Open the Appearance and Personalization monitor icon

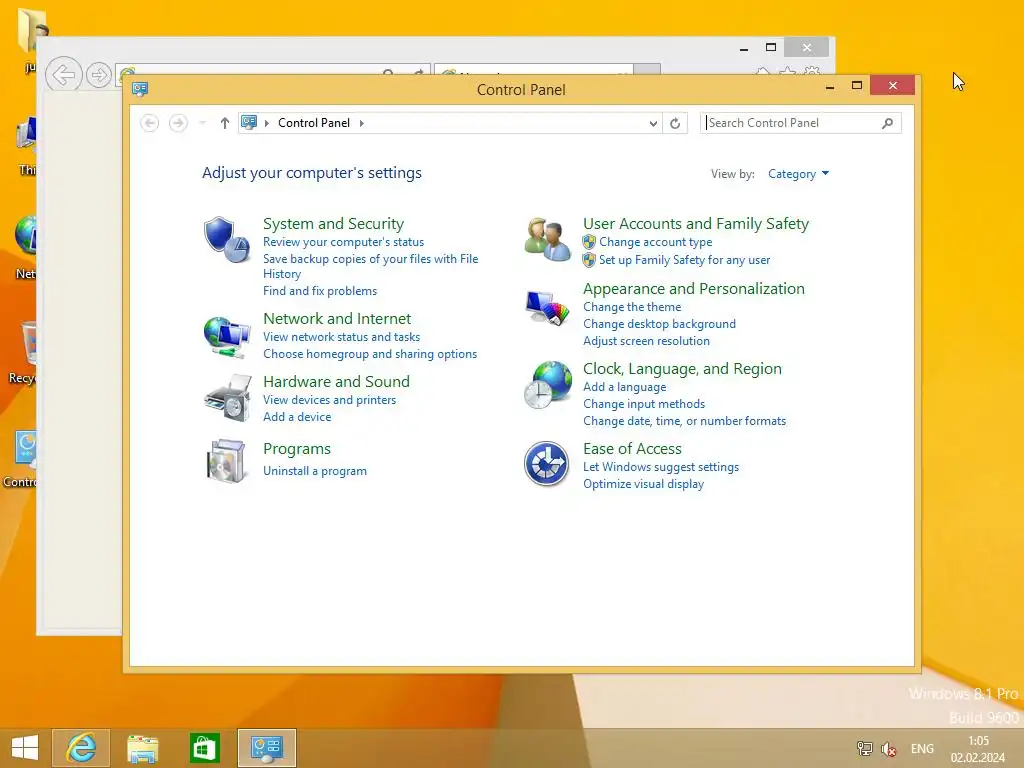click(547, 308)
